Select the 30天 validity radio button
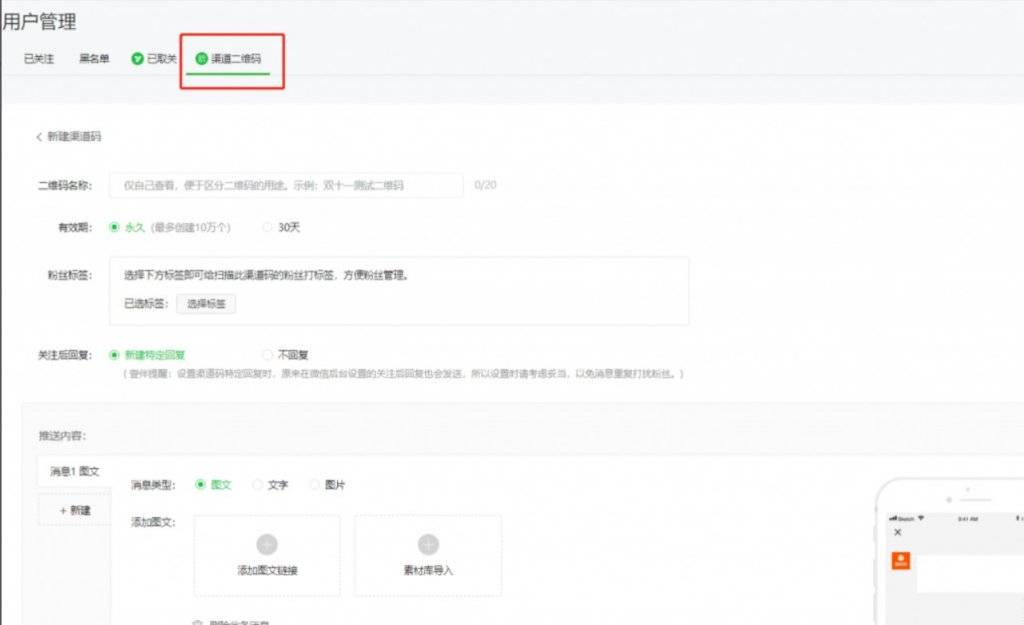The width and height of the screenshot is (1024, 625). tap(267, 227)
